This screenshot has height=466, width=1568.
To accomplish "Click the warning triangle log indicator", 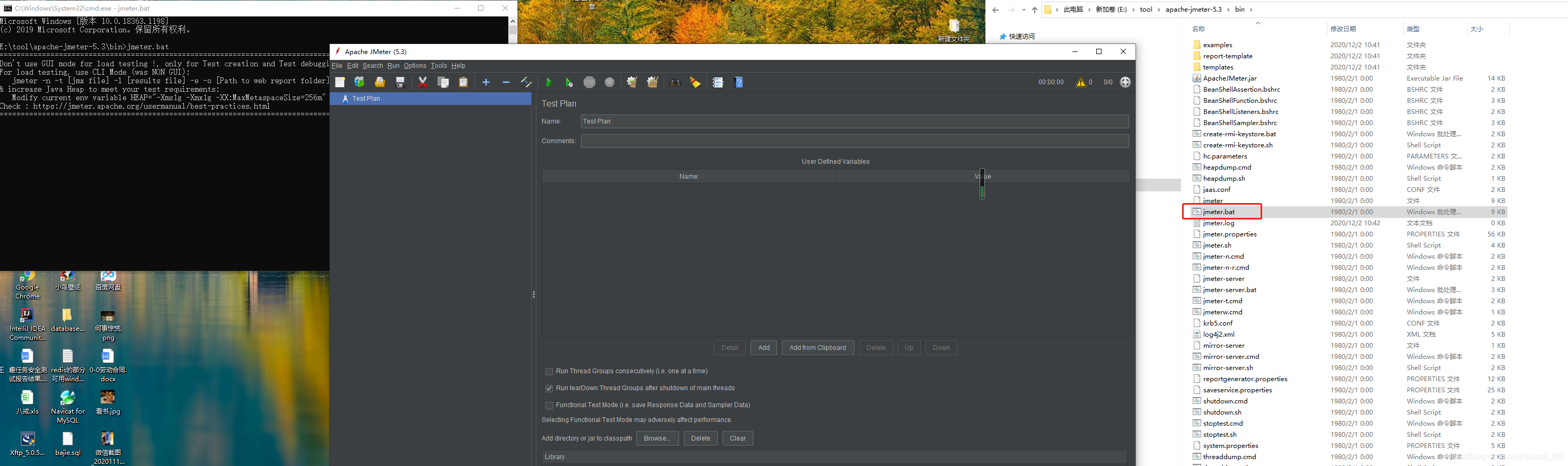I will point(1081,82).
